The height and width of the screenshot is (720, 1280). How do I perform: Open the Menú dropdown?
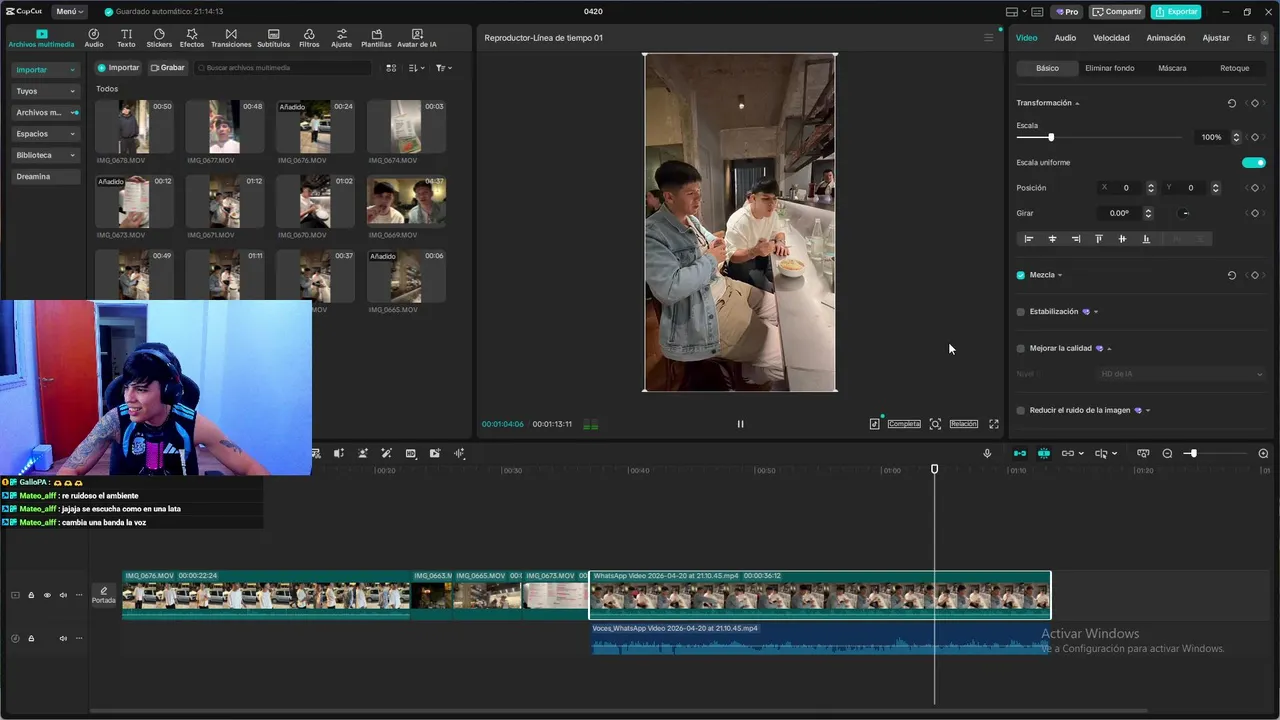pyautogui.click(x=70, y=12)
